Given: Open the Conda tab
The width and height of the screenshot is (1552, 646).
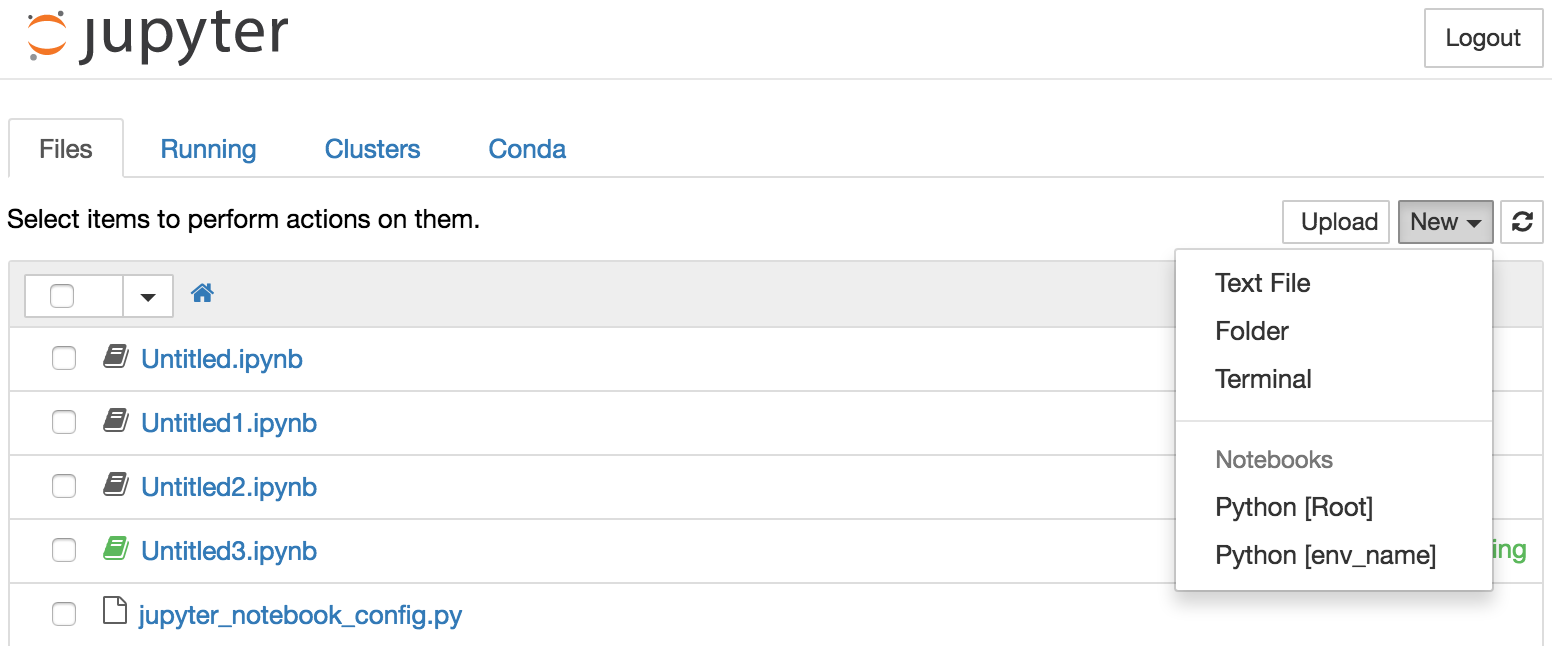Looking at the screenshot, I should [527, 149].
